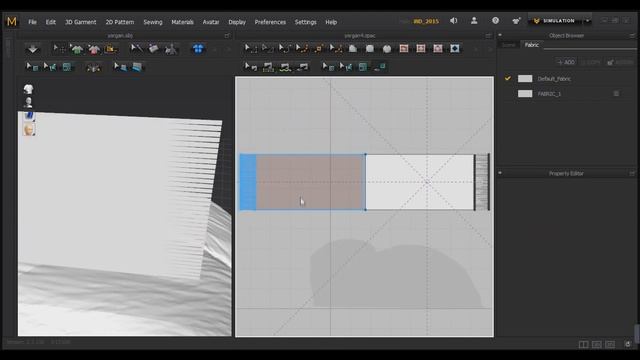Image resolution: width=640 pixels, height=360 pixels.
Task: Click the pink garment icon in 3D toolbar
Action: pyautogui.click(x=94, y=49)
